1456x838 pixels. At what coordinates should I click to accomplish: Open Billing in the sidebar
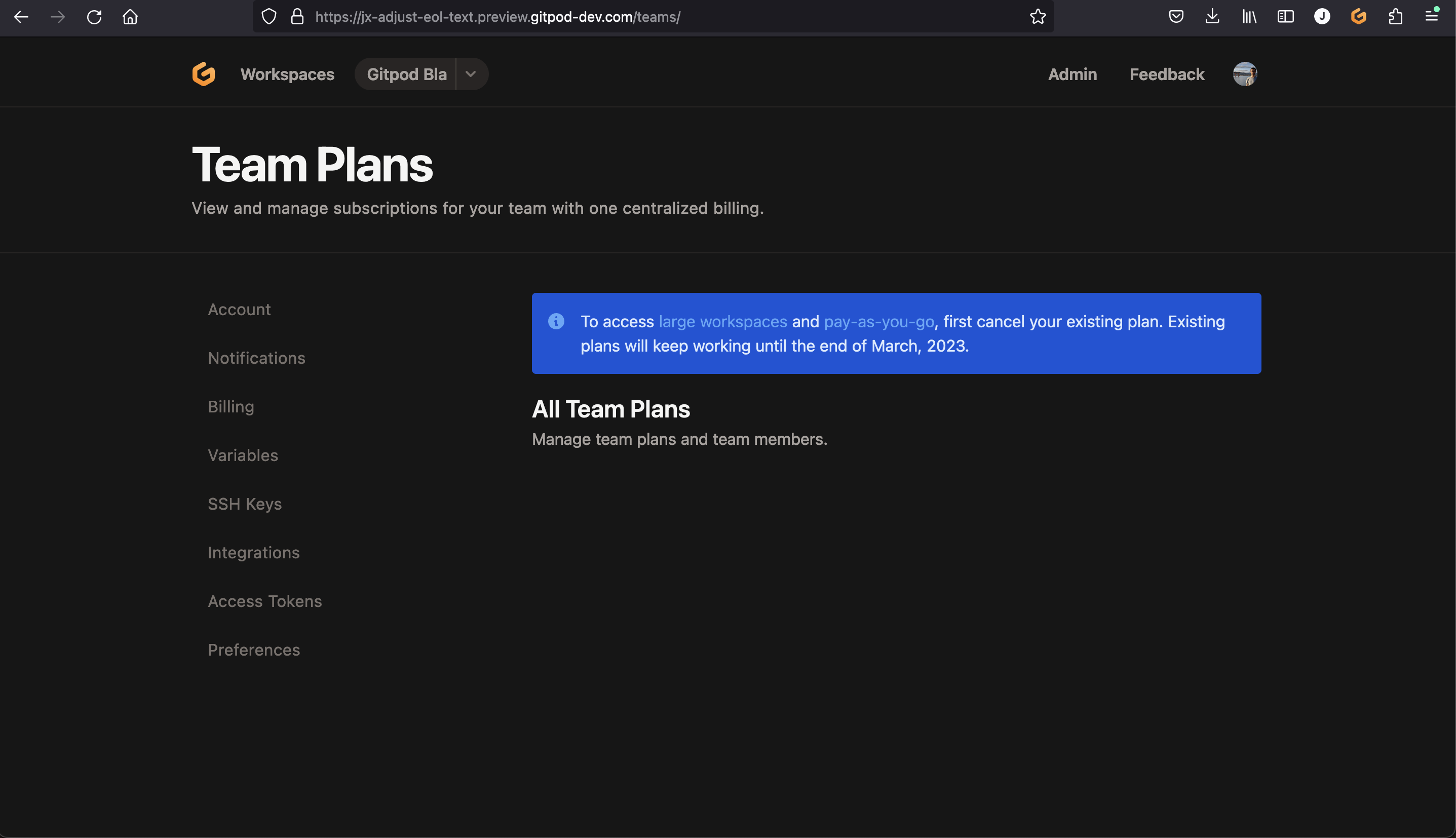coord(231,407)
